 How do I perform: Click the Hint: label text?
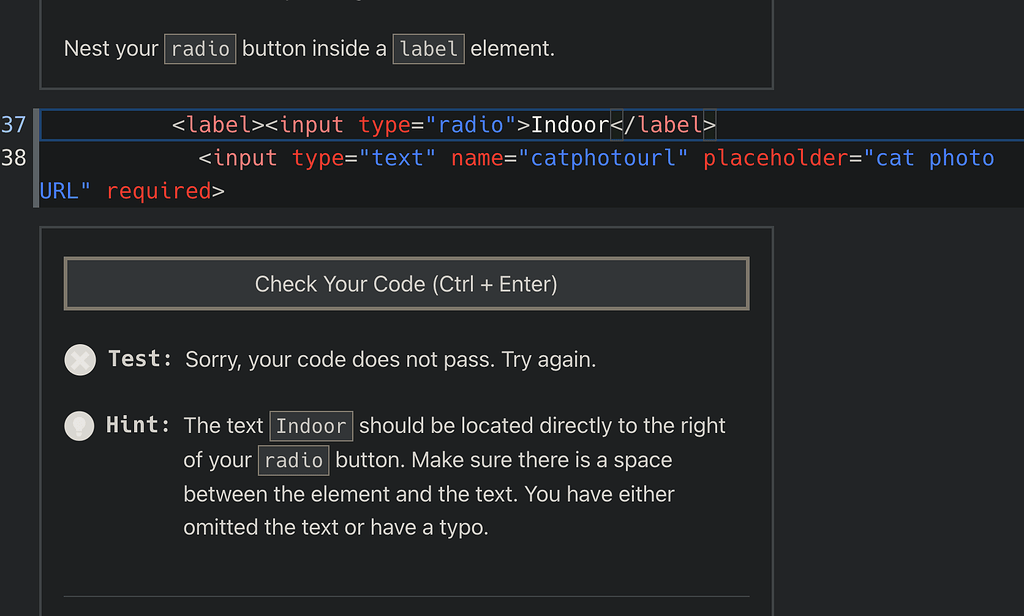(138, 425)
